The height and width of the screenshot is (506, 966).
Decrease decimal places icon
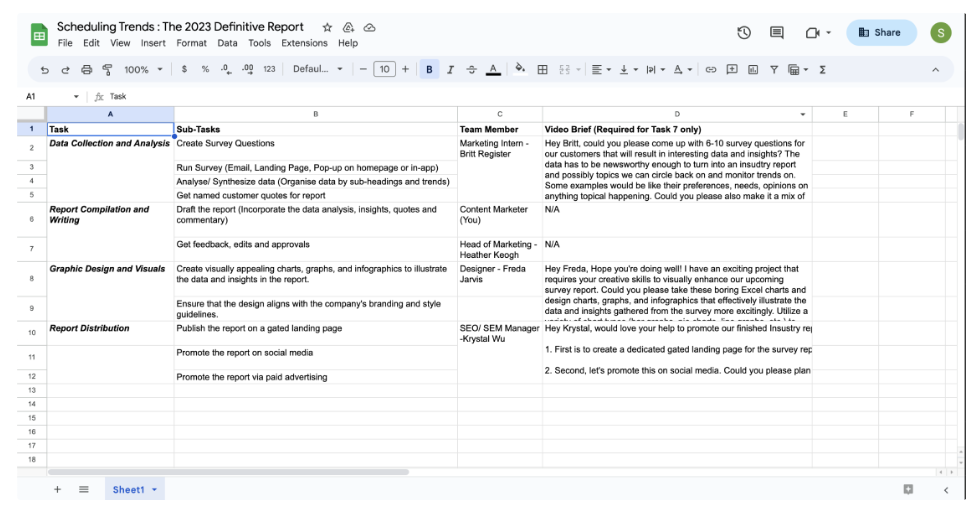[226, 70]
